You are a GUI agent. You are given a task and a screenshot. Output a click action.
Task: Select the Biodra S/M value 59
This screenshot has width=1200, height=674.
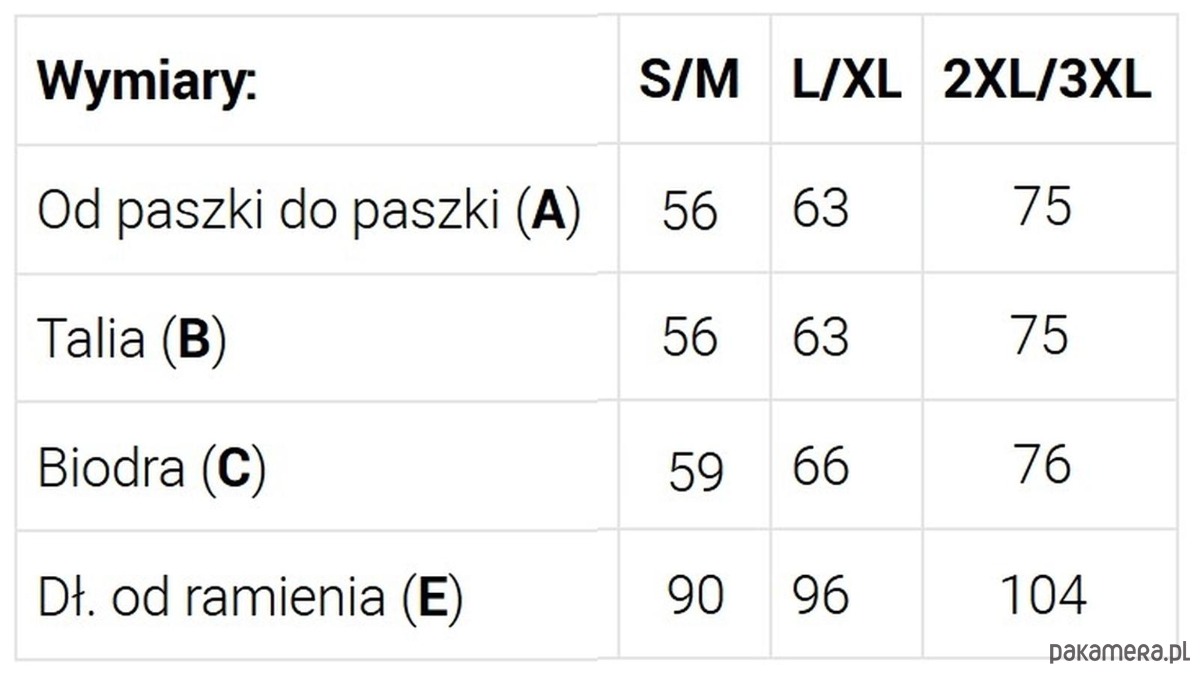[695, 470]
